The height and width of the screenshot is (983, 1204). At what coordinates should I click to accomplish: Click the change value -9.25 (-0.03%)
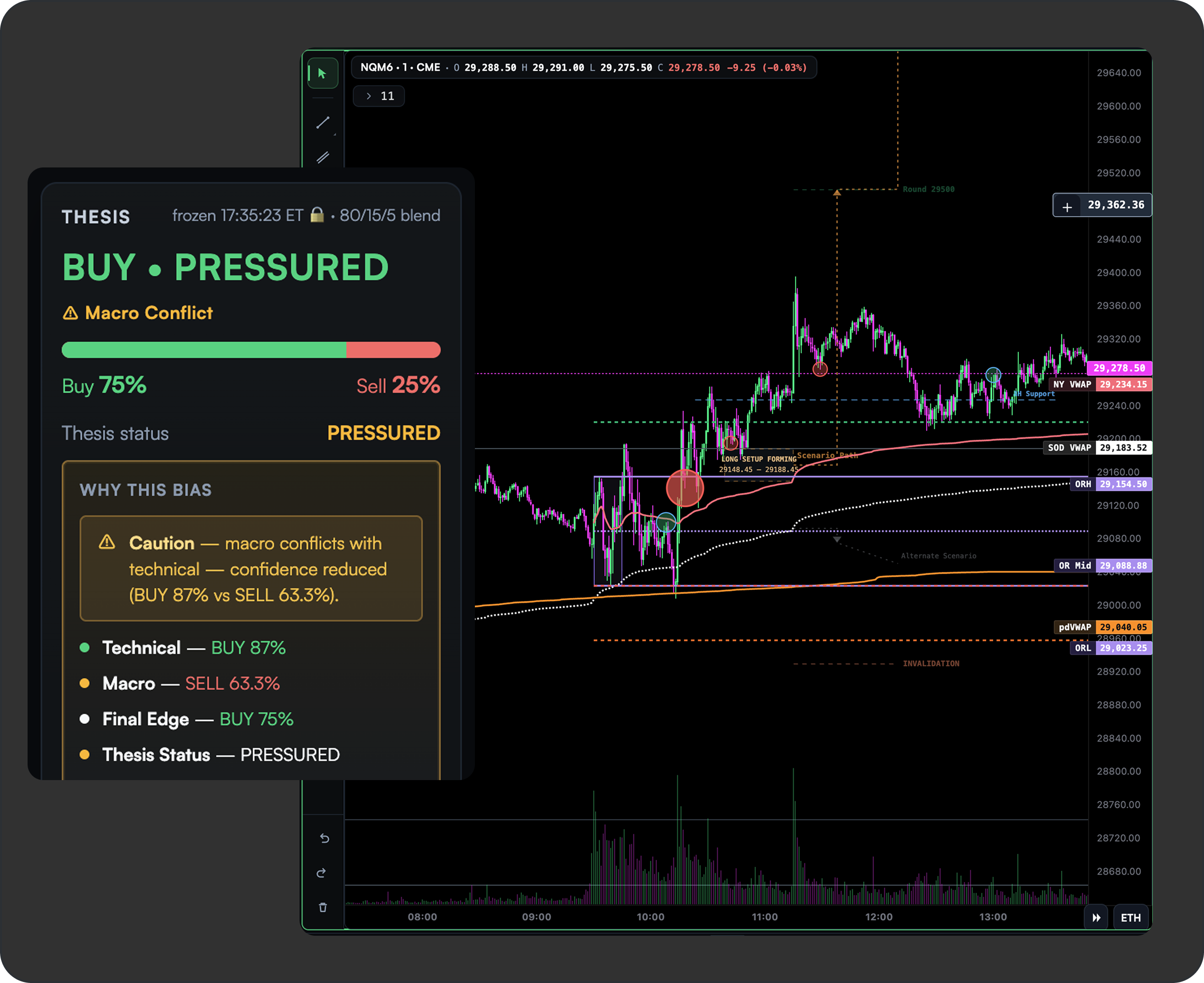pos(767,67)
